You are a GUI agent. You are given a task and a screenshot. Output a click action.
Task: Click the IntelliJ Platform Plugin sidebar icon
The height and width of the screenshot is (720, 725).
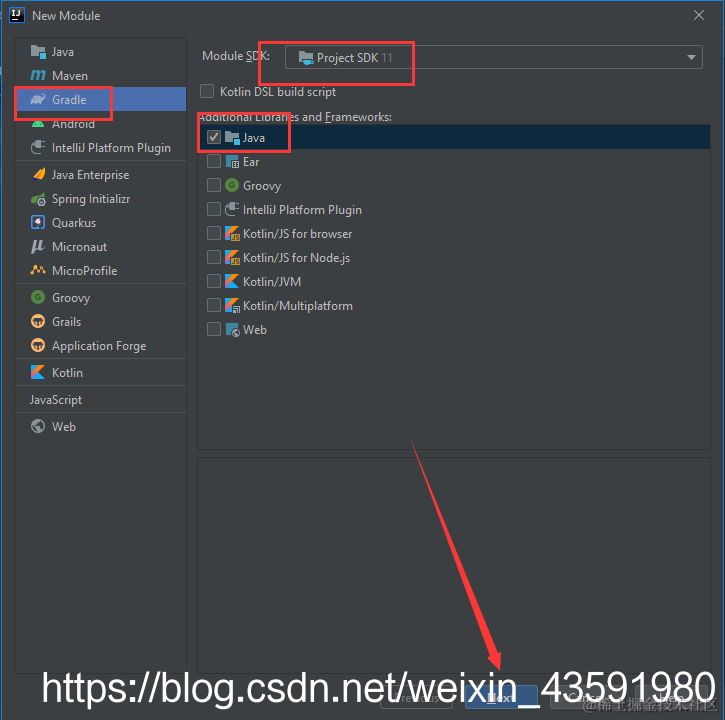38,148
